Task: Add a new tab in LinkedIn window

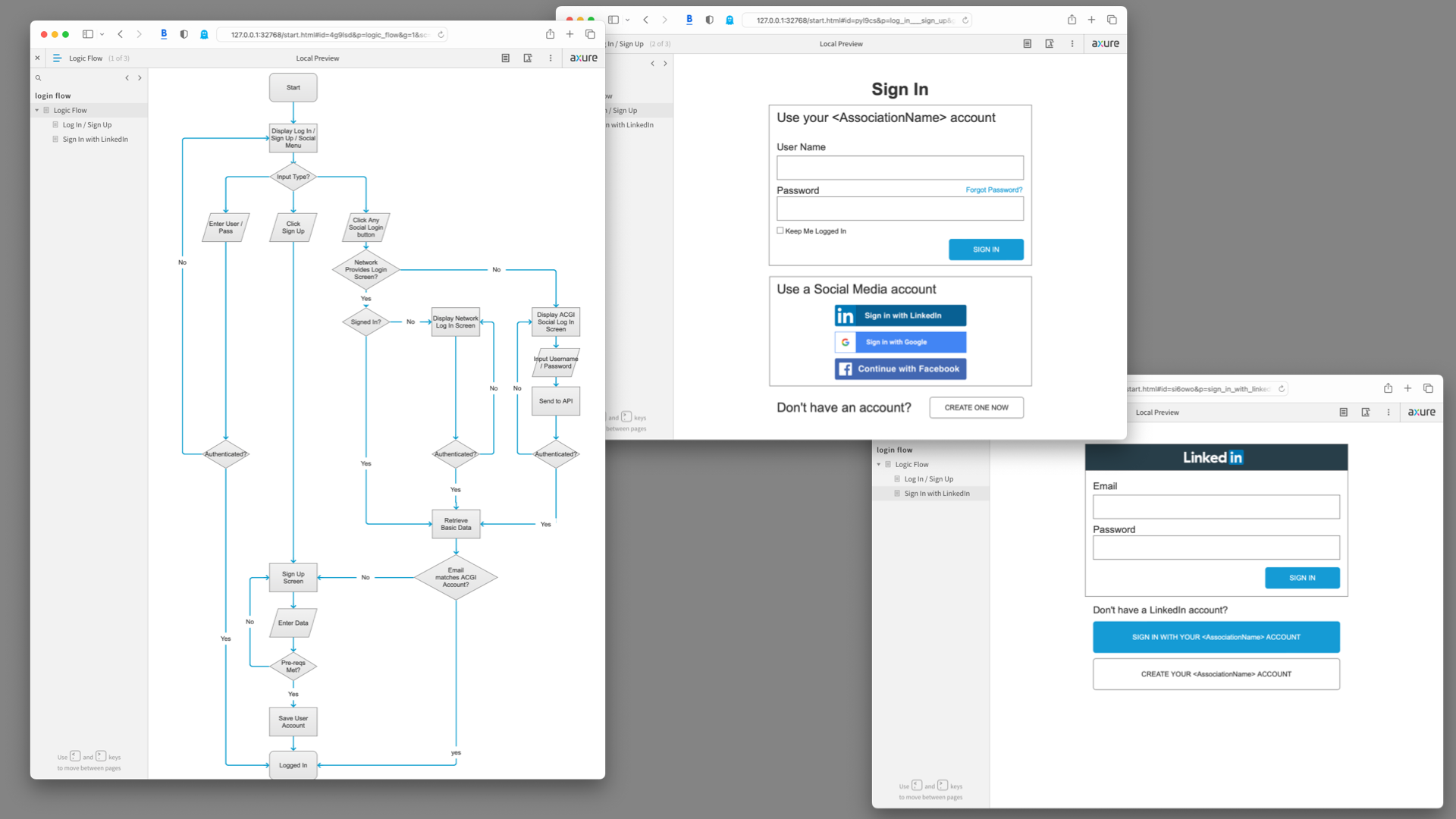Action: [x=1407, y=388]
